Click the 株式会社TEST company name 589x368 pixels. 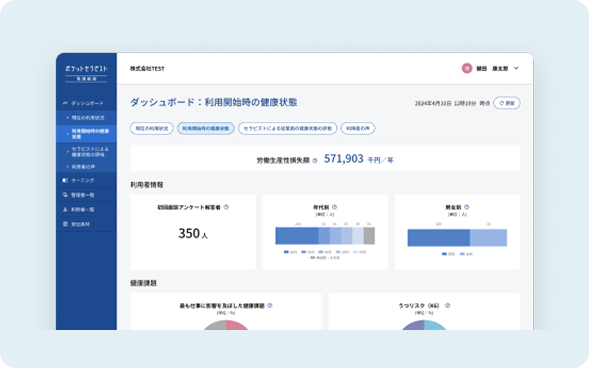pos(147,69)
